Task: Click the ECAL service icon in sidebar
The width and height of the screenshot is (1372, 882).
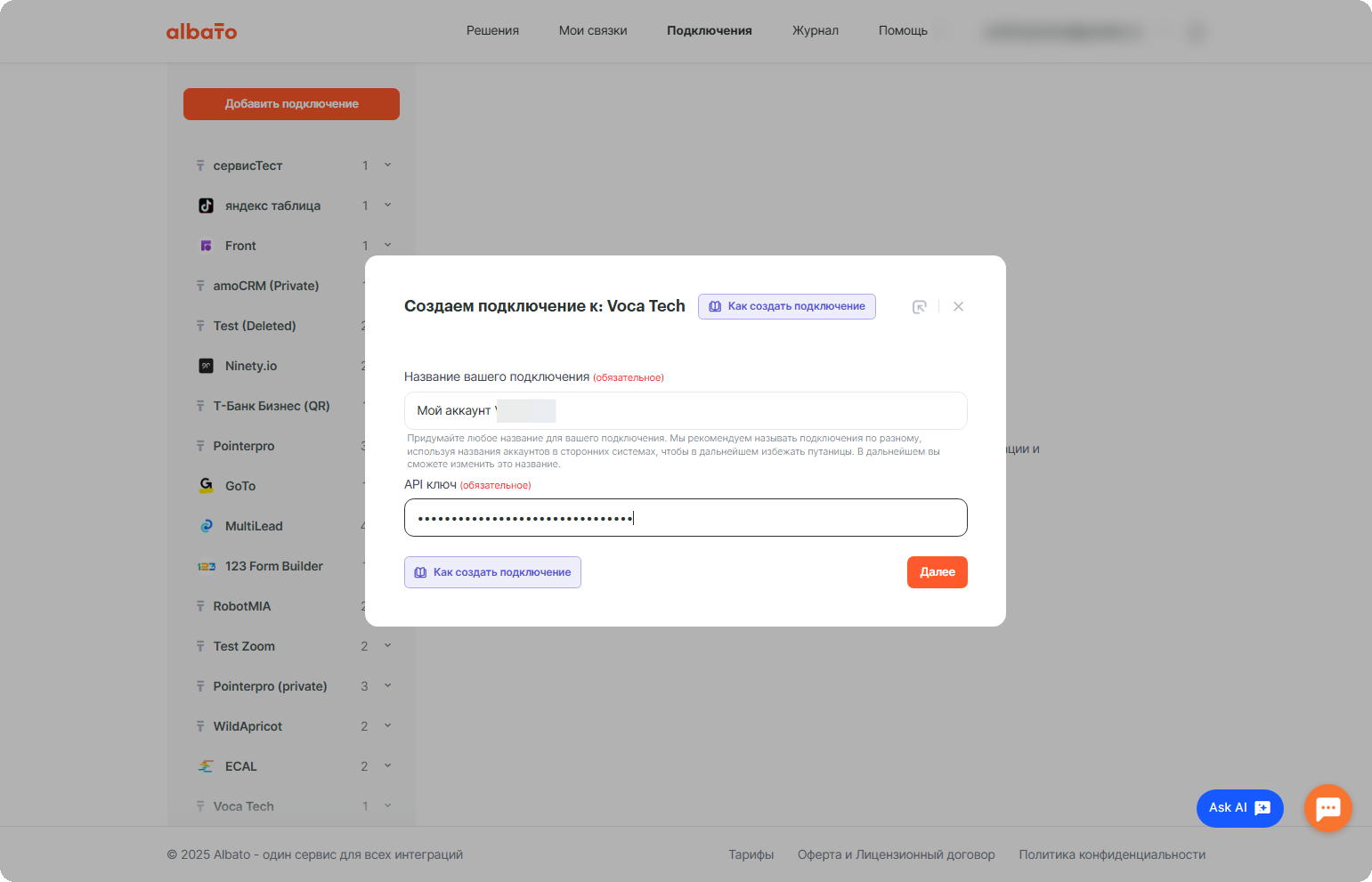Action: click(205, 765)
